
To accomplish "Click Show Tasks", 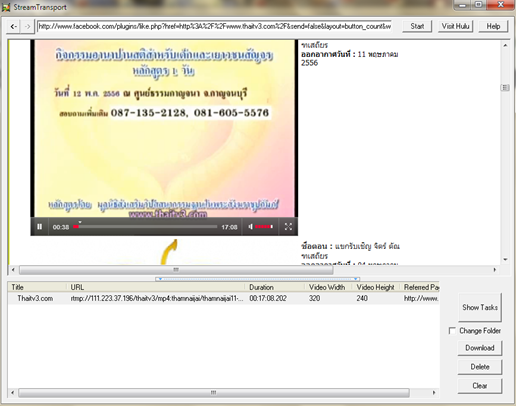I will pyautogui.click(x=480, y=307).
